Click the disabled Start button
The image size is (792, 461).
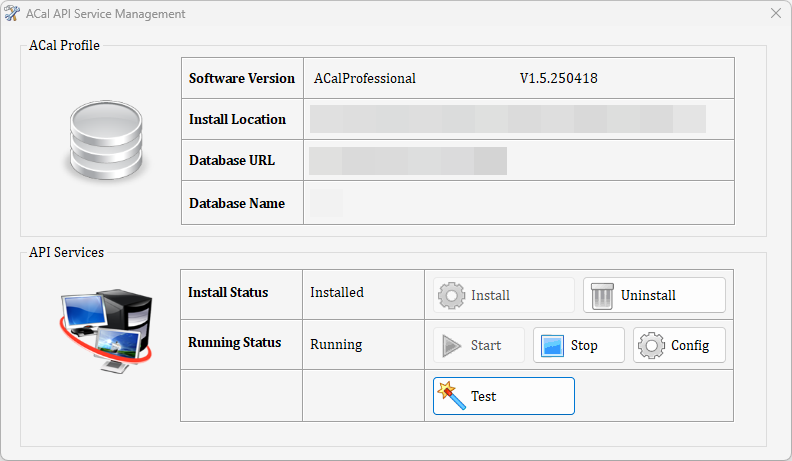point(479,345)
